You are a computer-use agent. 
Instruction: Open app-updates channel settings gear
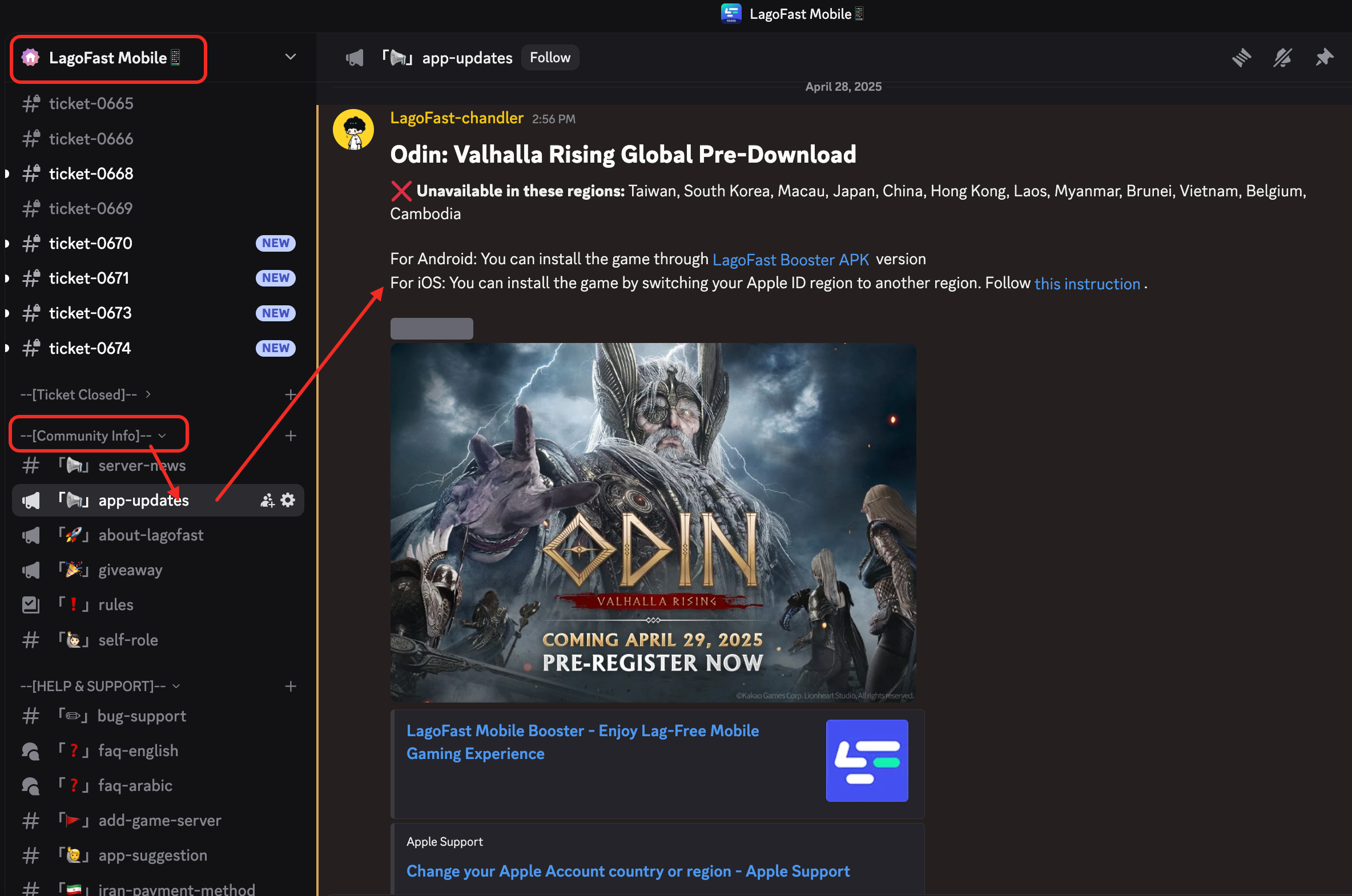tap(288, 501)
